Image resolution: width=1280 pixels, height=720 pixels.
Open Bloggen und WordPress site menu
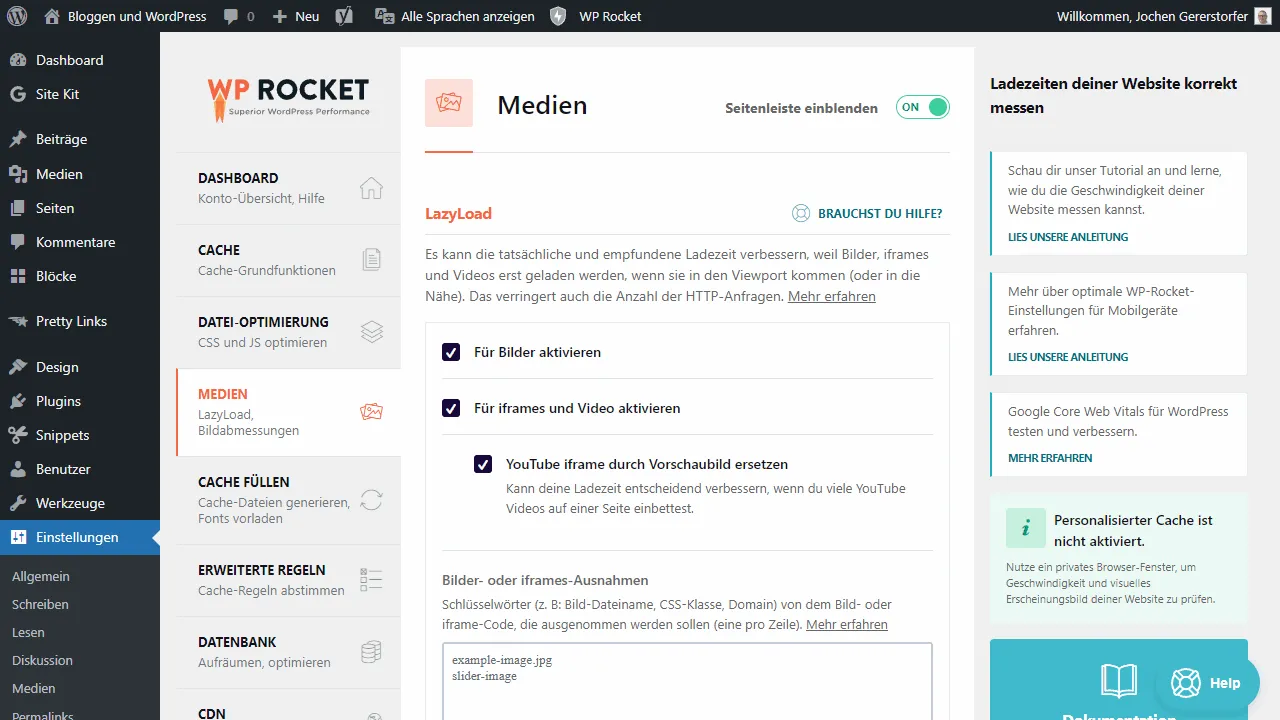tap(125, 16)
